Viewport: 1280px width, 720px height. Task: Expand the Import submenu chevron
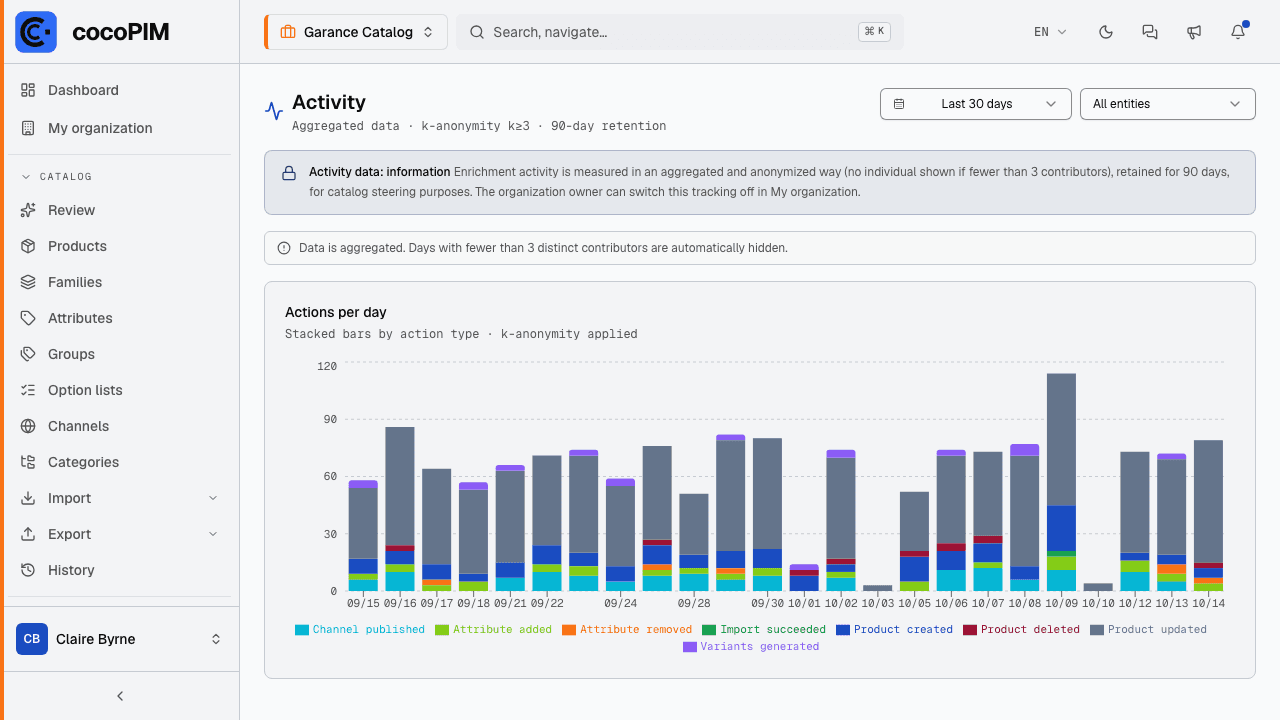(x=213, y=498)
